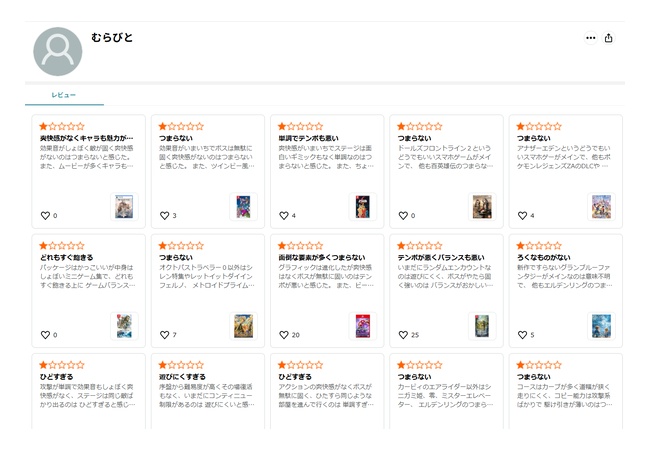Viewport: 650px width, 450px height.
Task: Open game thumbnail in テンポが悪くバランスも悪い card
Action: click(482, 326)
